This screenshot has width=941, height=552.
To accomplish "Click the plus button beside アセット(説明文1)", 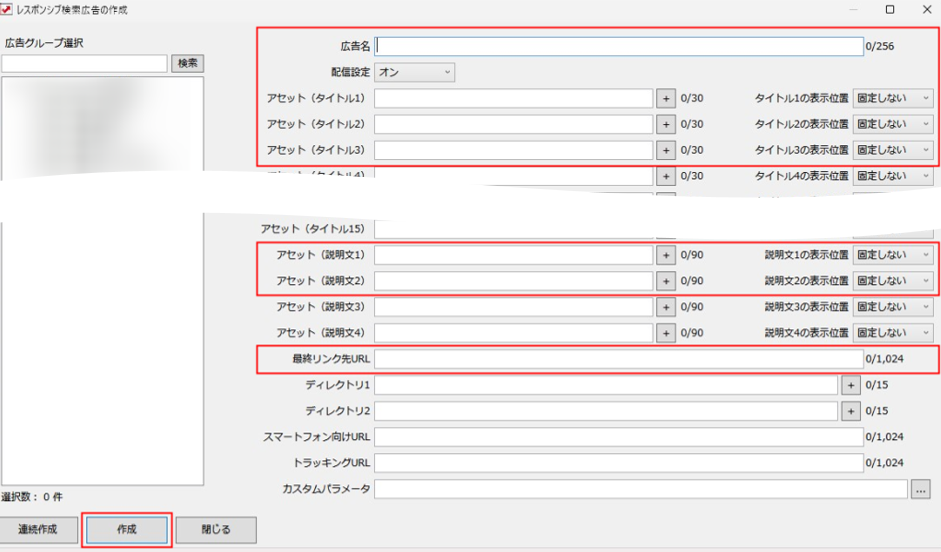I will [666, 255].
